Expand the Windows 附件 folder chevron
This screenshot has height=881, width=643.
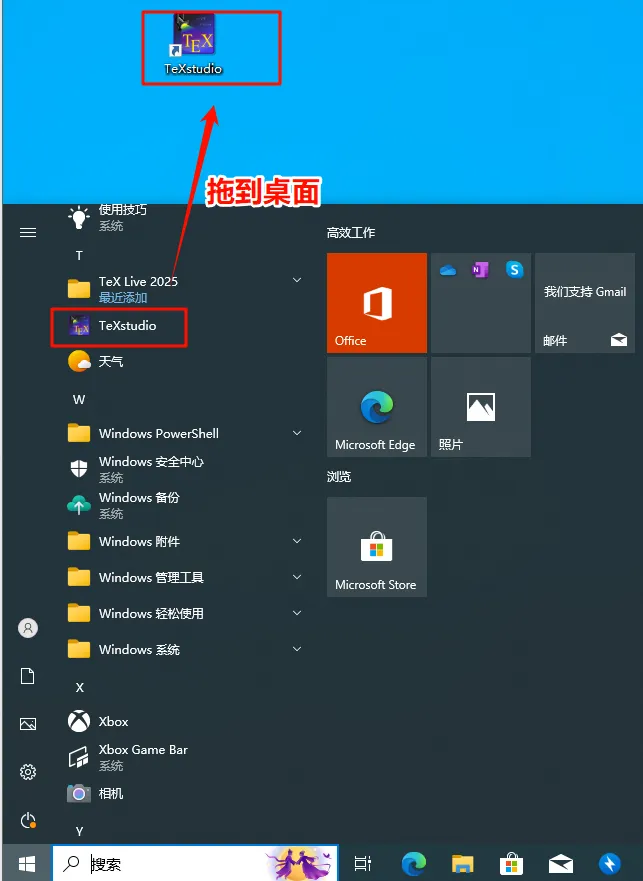click(297, 541)
